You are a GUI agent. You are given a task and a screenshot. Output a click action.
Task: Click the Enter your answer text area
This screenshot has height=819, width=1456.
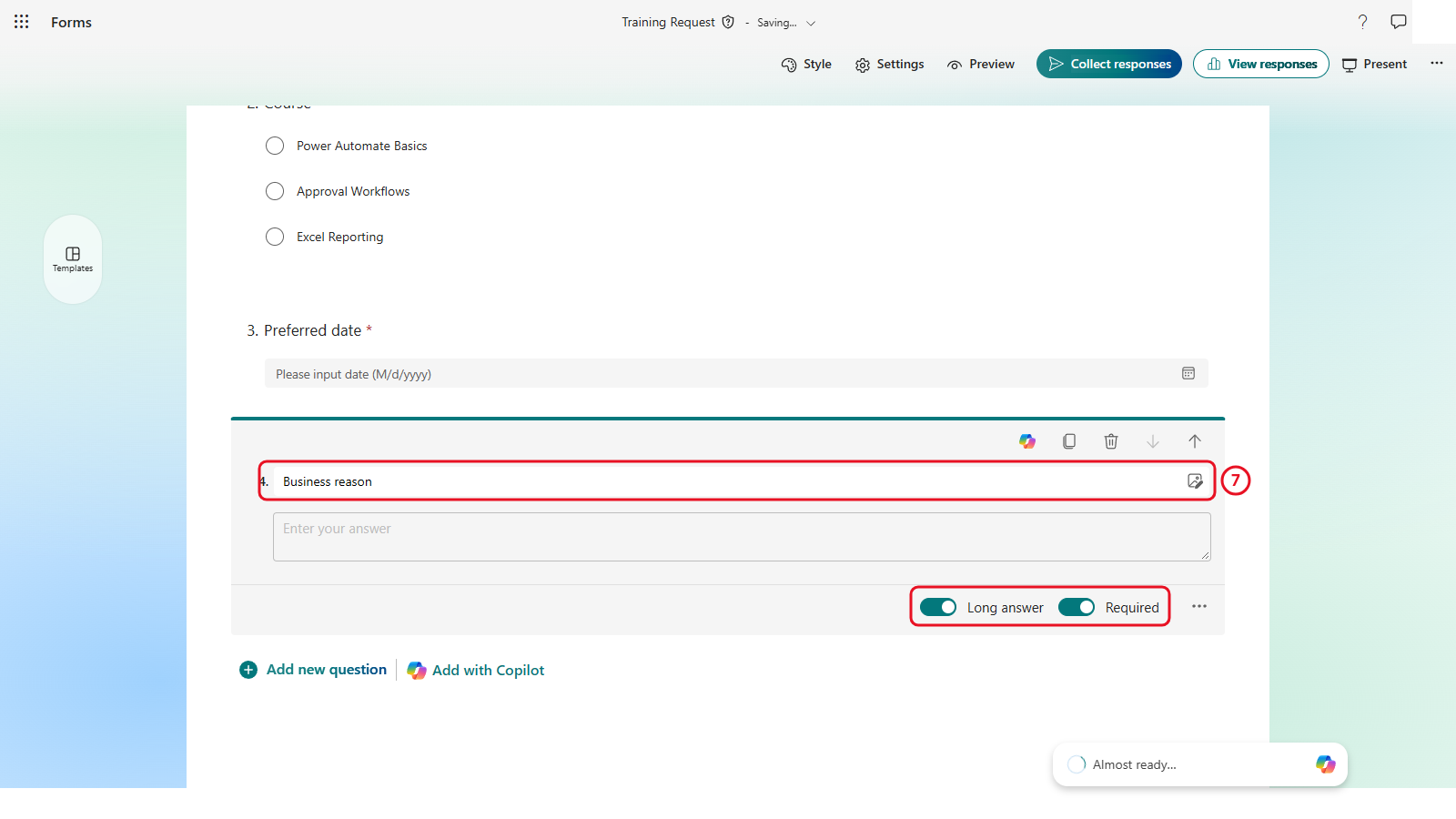[x=742, y=537]
